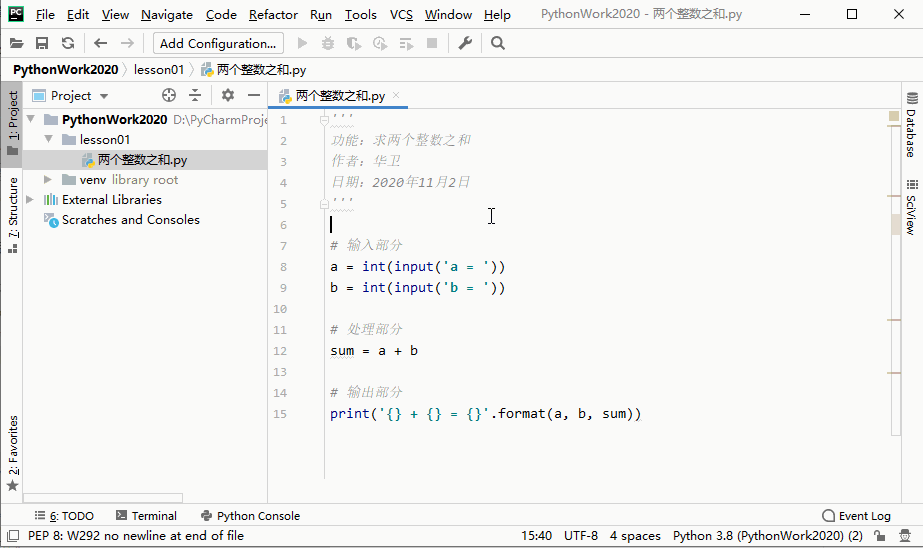
Task: Click the Project panel horizontal scrollbar
Action: point(103,498)
